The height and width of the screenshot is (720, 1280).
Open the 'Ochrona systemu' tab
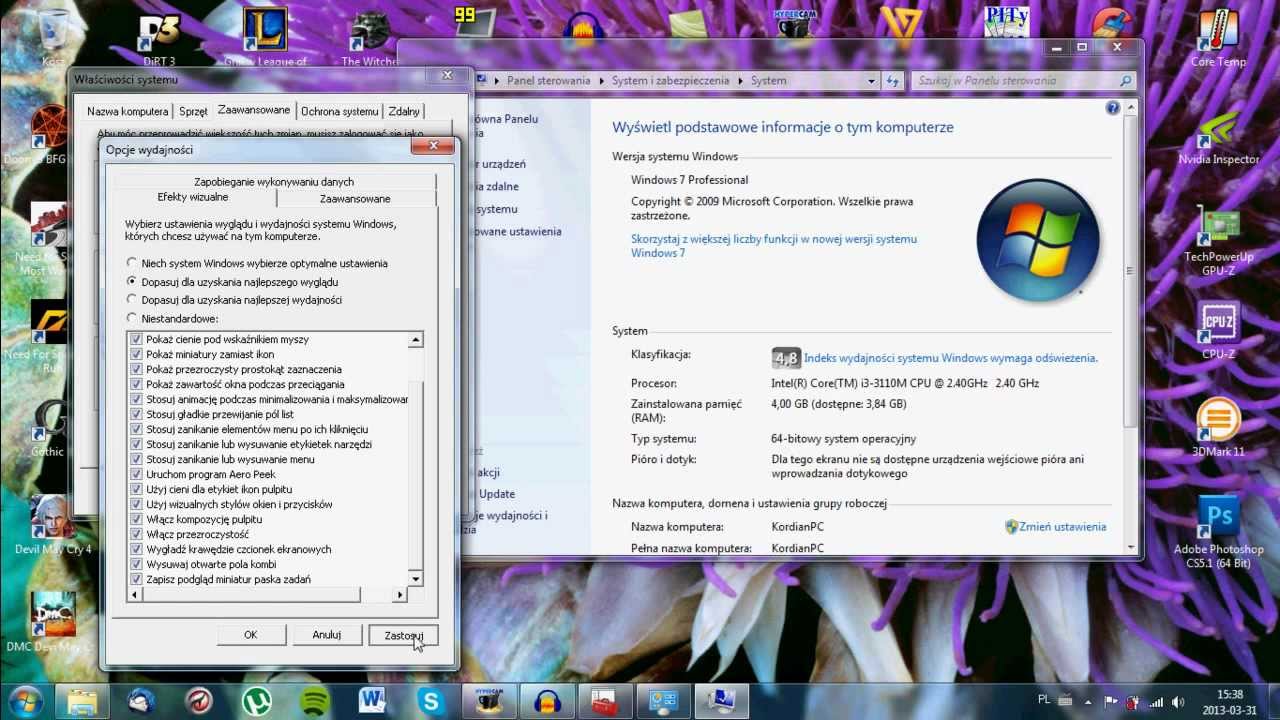click(340, 111)
